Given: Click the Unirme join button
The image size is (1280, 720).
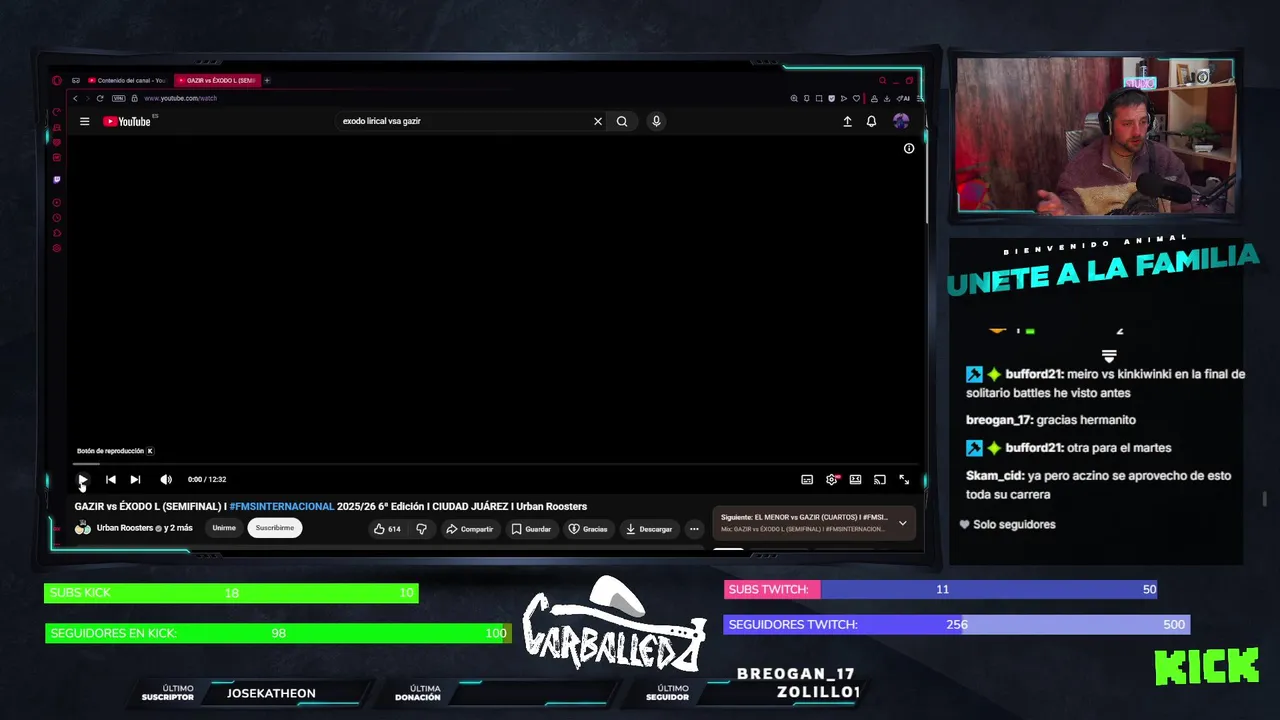Looking at the screenshot, I should pos(224,528).
